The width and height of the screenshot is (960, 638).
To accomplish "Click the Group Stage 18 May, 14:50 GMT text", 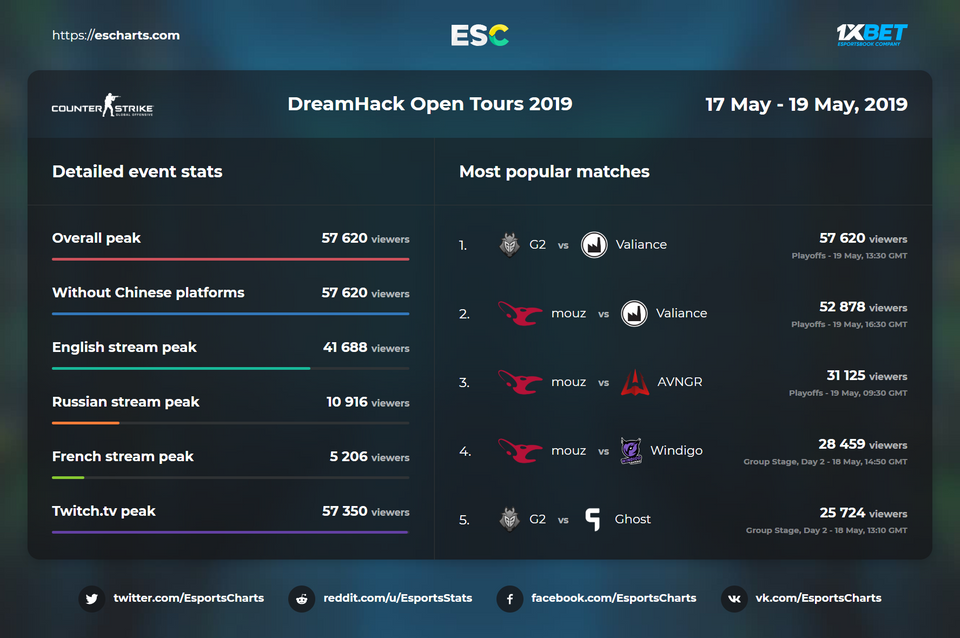I will (825, 462).
